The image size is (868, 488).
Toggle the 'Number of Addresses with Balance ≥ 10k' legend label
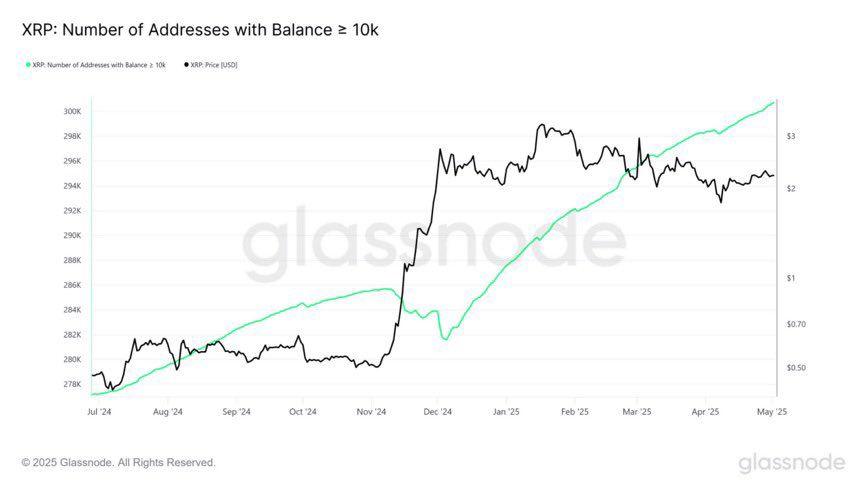pos(98,65)
